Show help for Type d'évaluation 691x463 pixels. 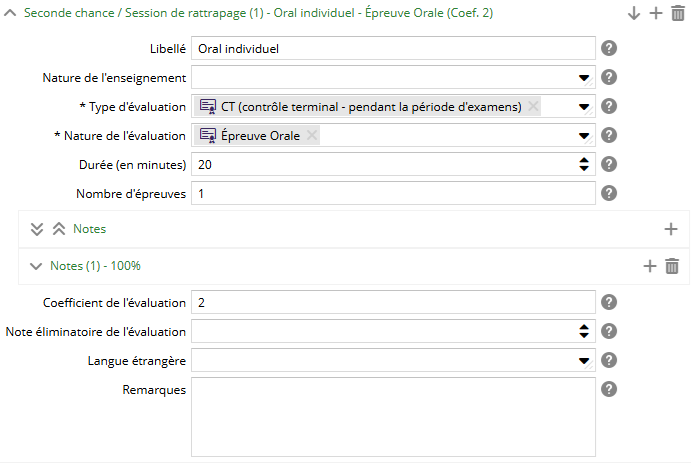coord(608,106)
